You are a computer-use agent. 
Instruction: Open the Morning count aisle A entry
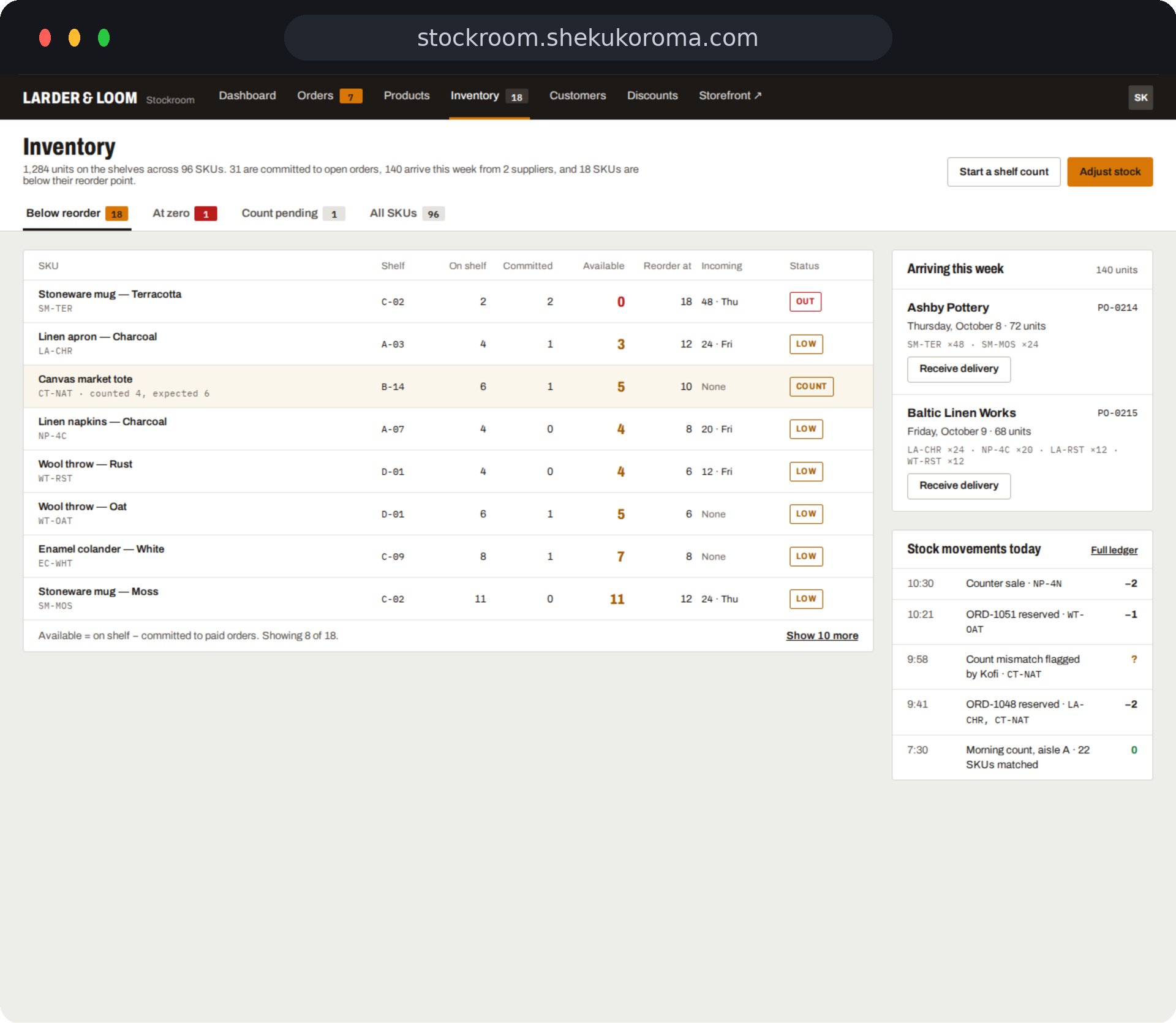click(1022, 757)
